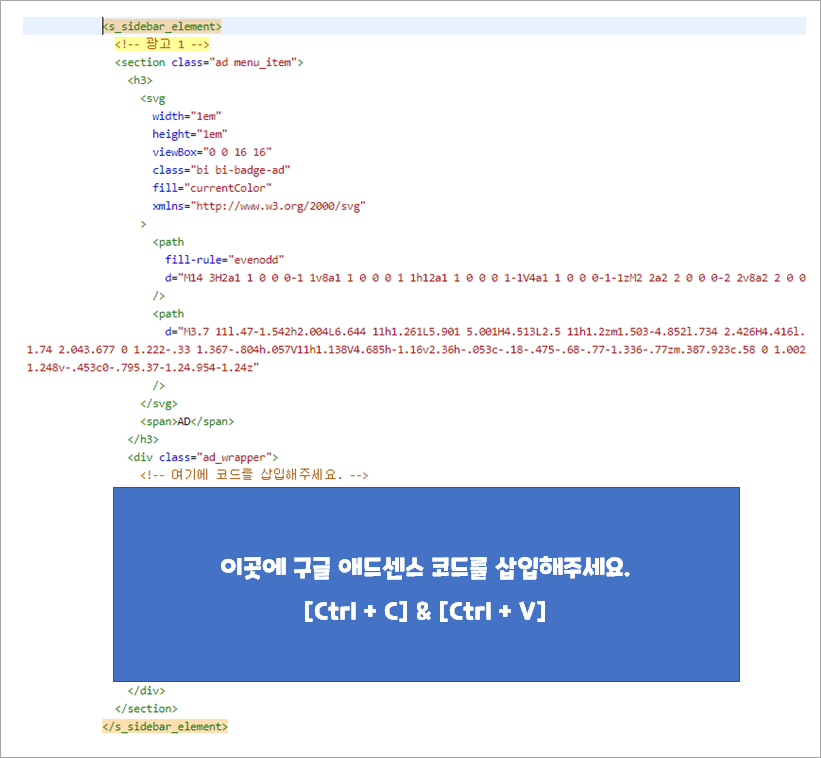Click the blue AdSense code placeholder box
Viewport: 821px width, 758px height.
pyautogui.click(x=426, y=584)
